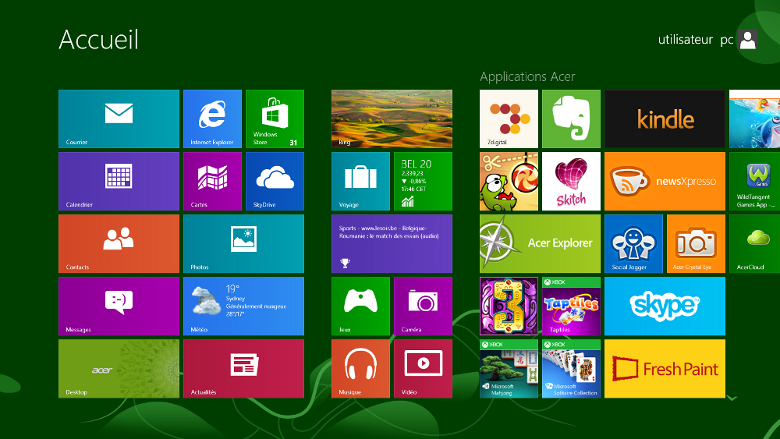Open the Windows Store tile

[275, 119]
